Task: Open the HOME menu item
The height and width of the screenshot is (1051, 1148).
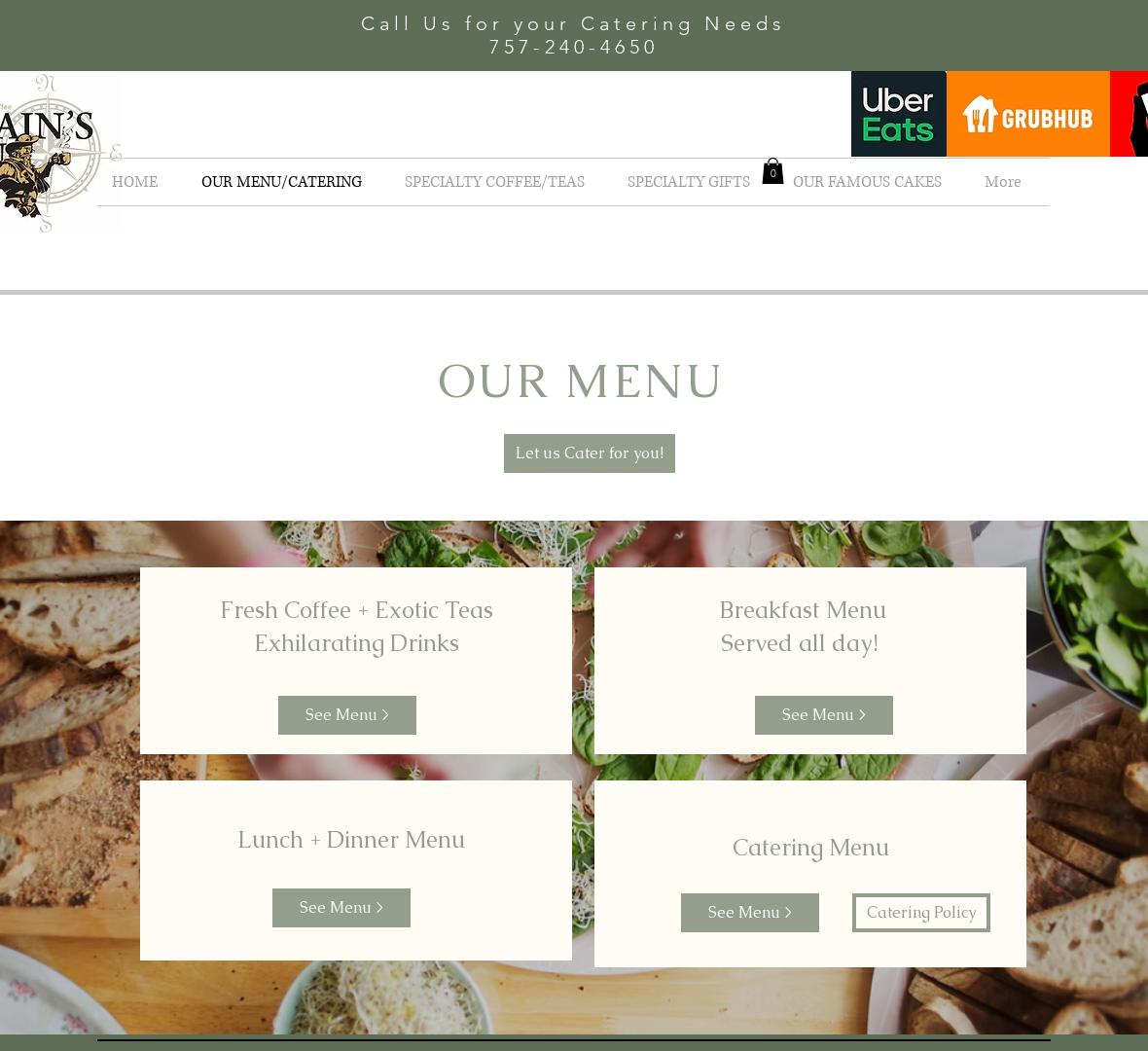Action: pyautogui.click(x=134, y=182)
